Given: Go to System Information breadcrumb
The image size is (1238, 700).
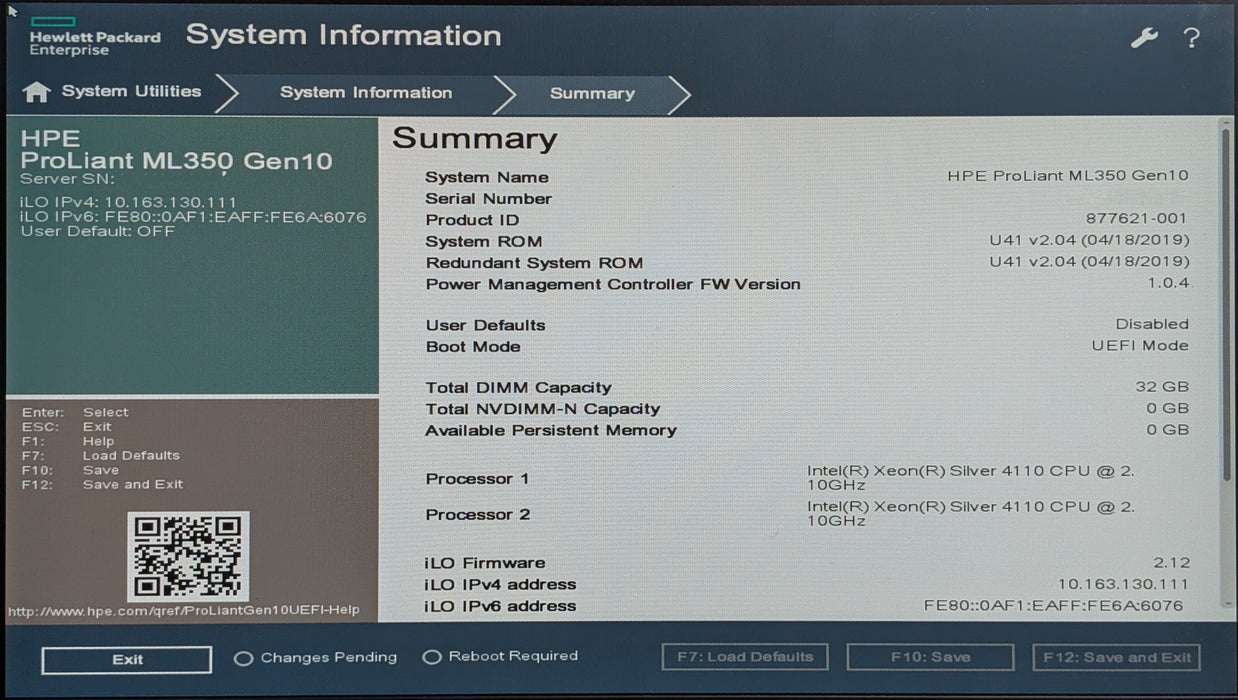Looking at the screenshot, I should tap(366, 92).
